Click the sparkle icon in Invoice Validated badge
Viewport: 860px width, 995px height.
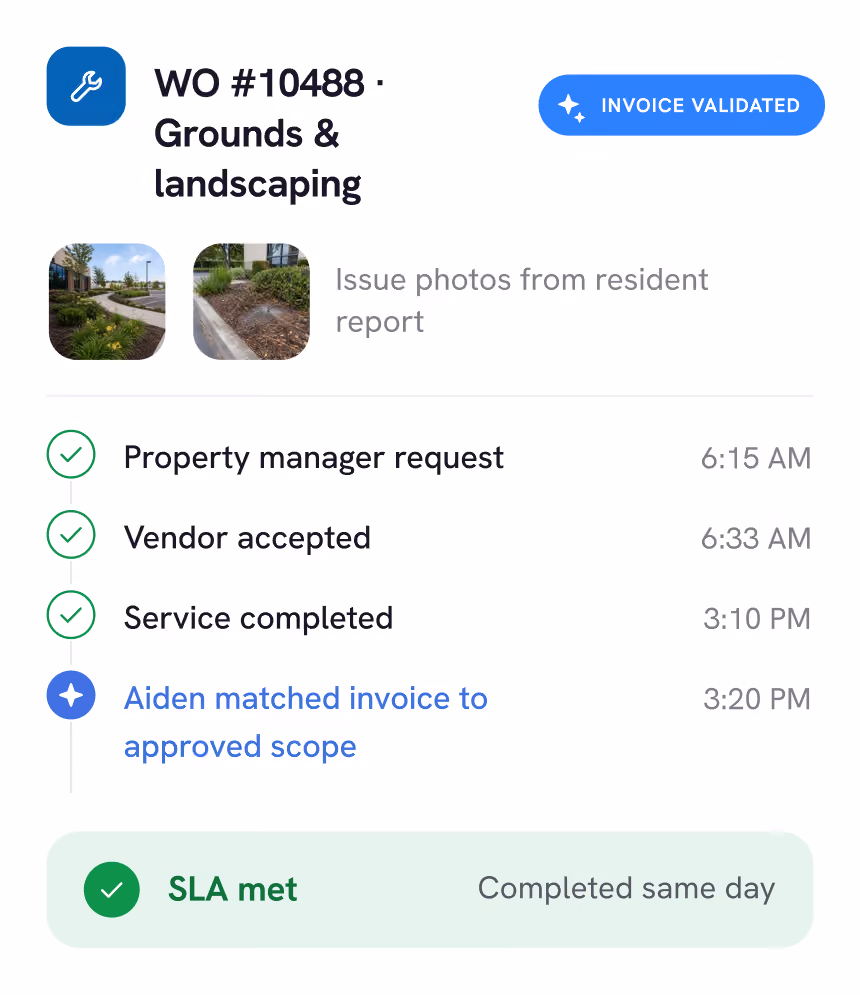(571, 107)
